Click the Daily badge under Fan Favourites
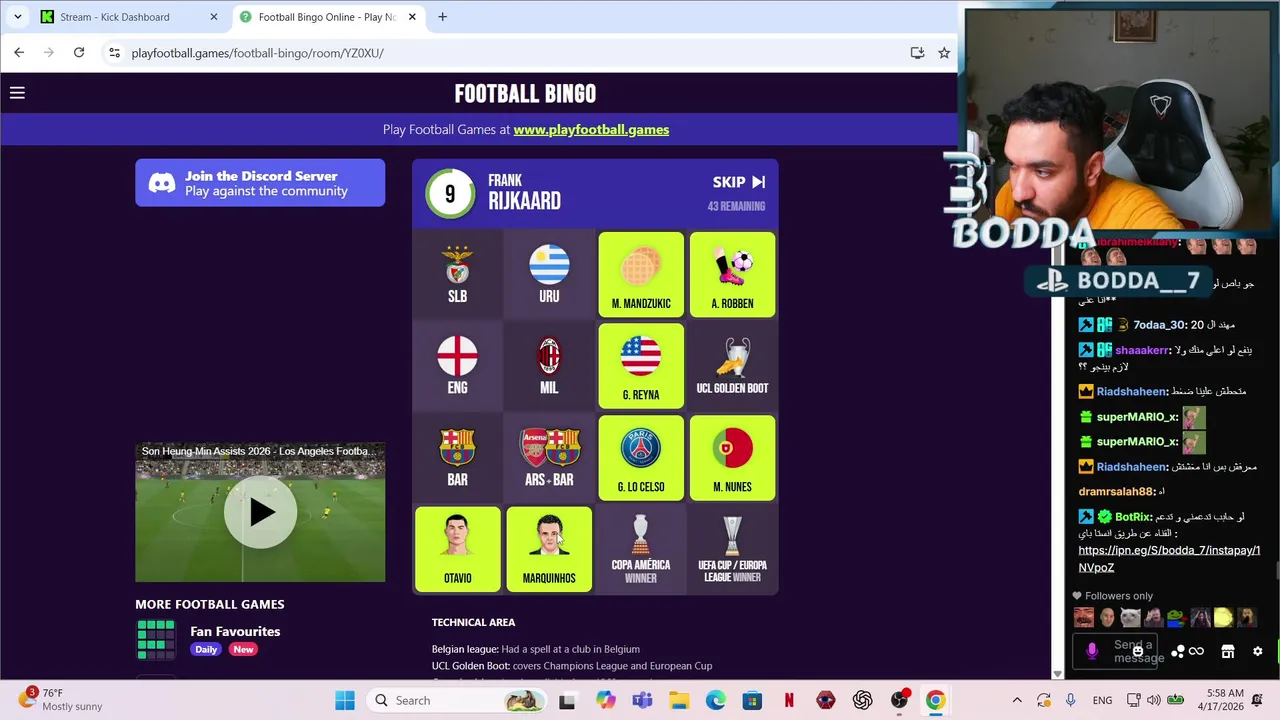This screenshot has width=1280, height=720. [x=206, y=649]
